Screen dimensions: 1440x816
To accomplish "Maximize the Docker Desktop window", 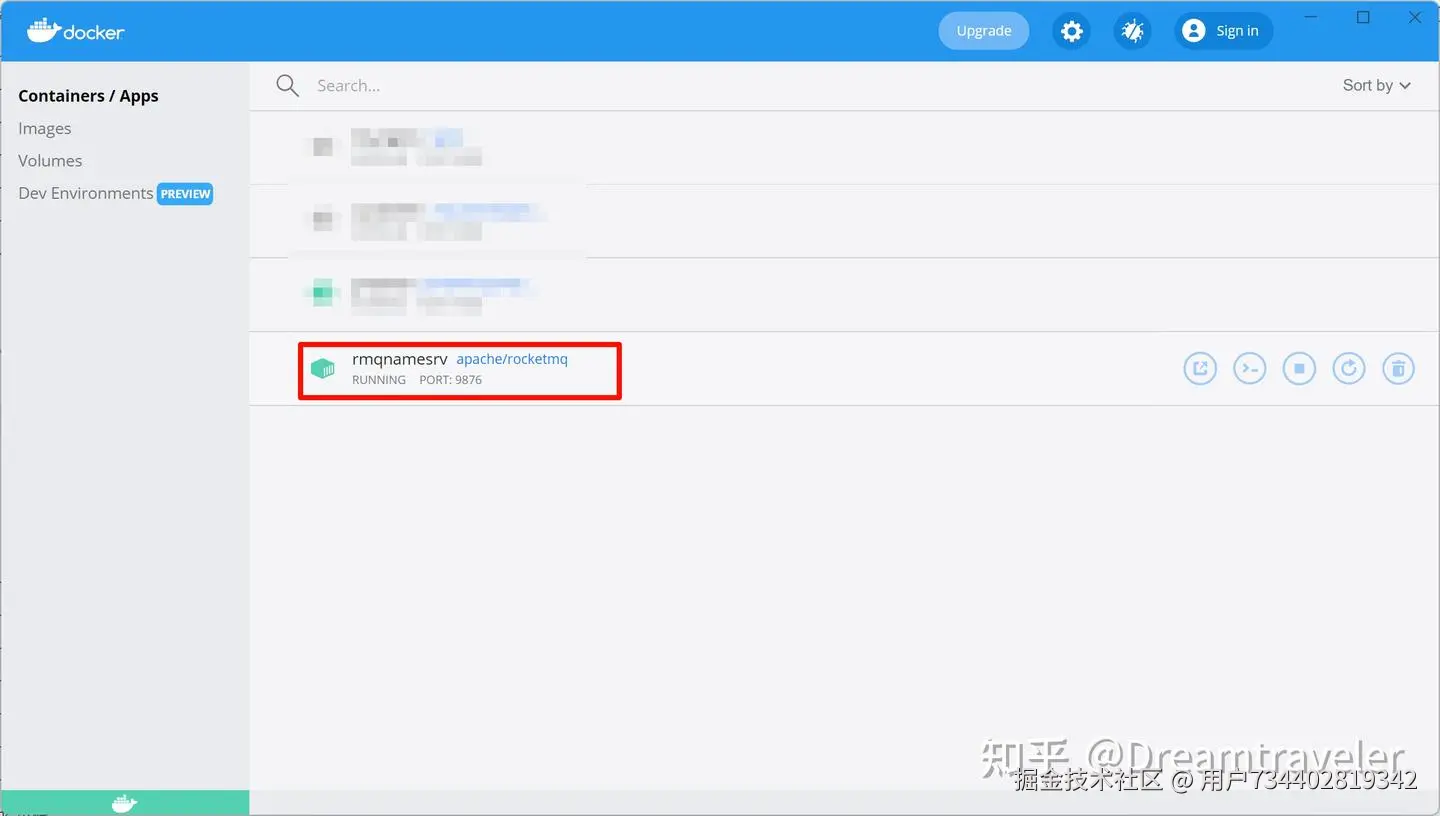I will pos(1363,17).
